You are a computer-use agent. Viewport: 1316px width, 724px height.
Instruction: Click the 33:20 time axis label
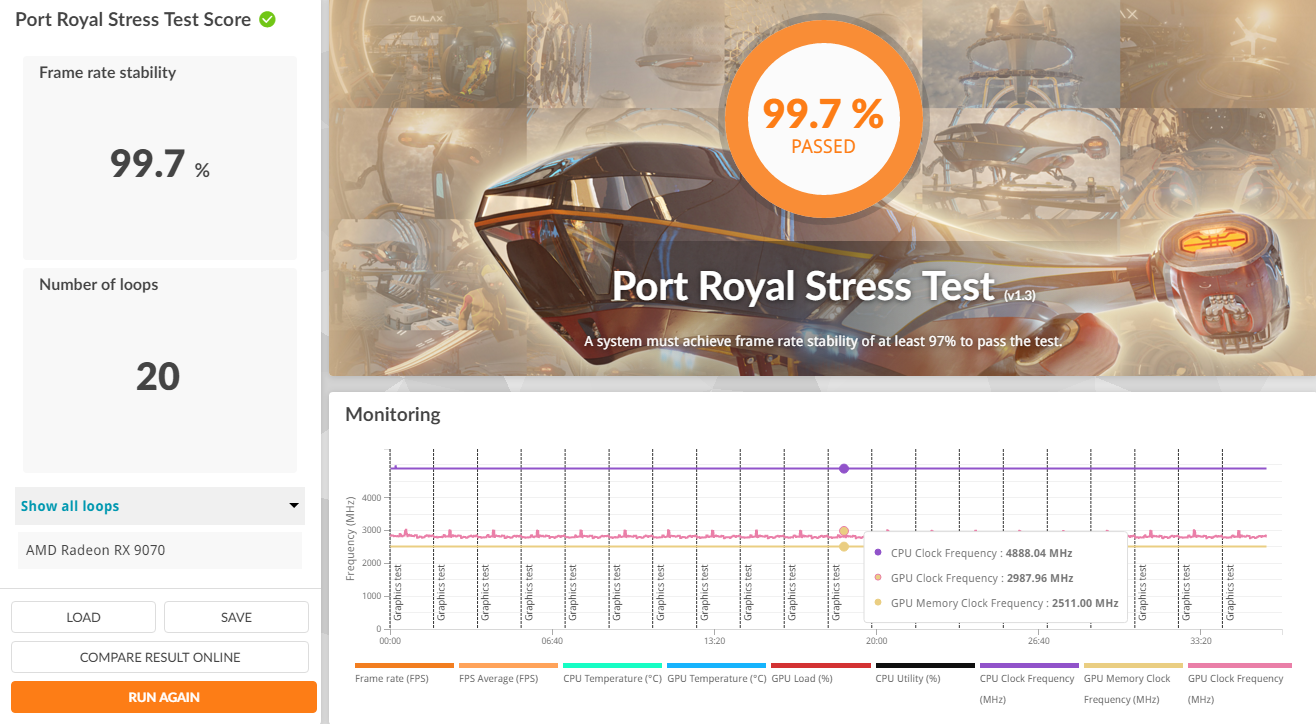[x=1201, y=641]
